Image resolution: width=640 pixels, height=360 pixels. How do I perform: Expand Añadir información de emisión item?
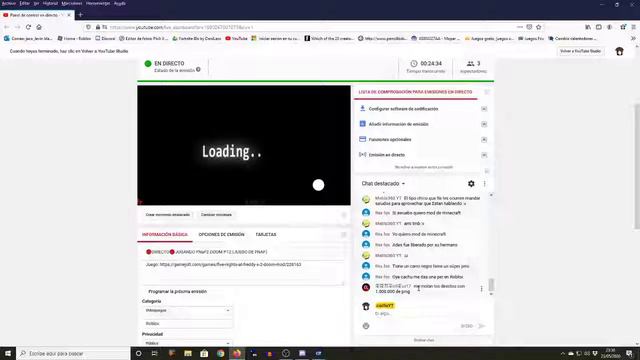tap(484, 124)
